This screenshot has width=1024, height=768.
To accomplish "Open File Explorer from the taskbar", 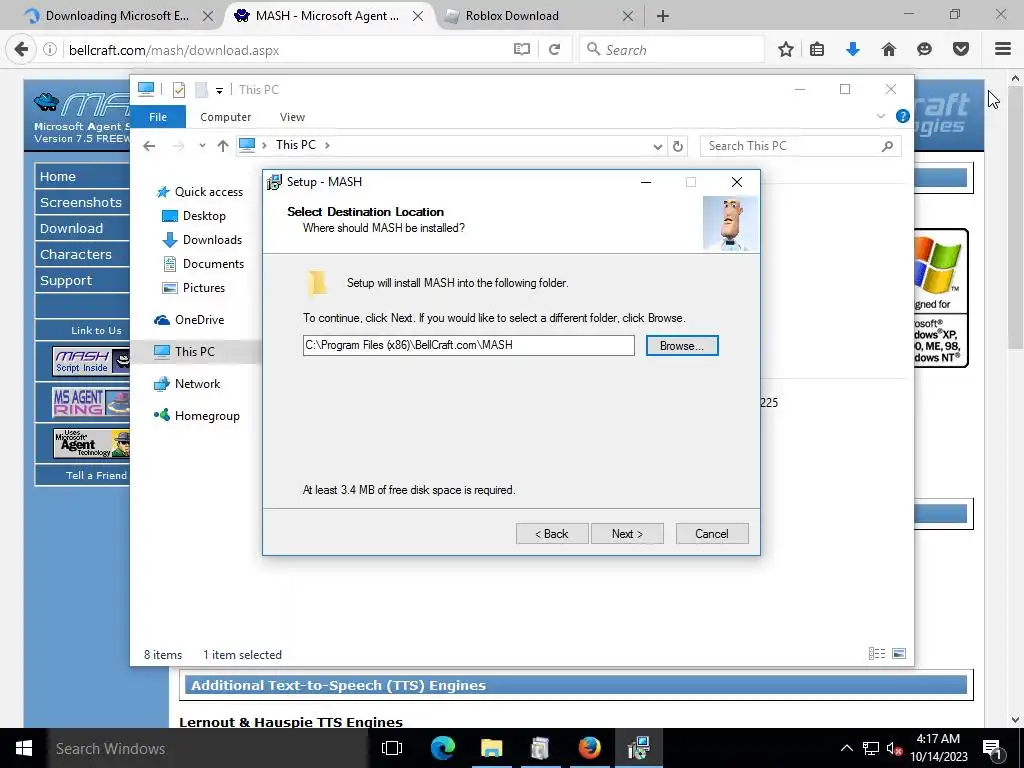I will click(x=491, y=748).
